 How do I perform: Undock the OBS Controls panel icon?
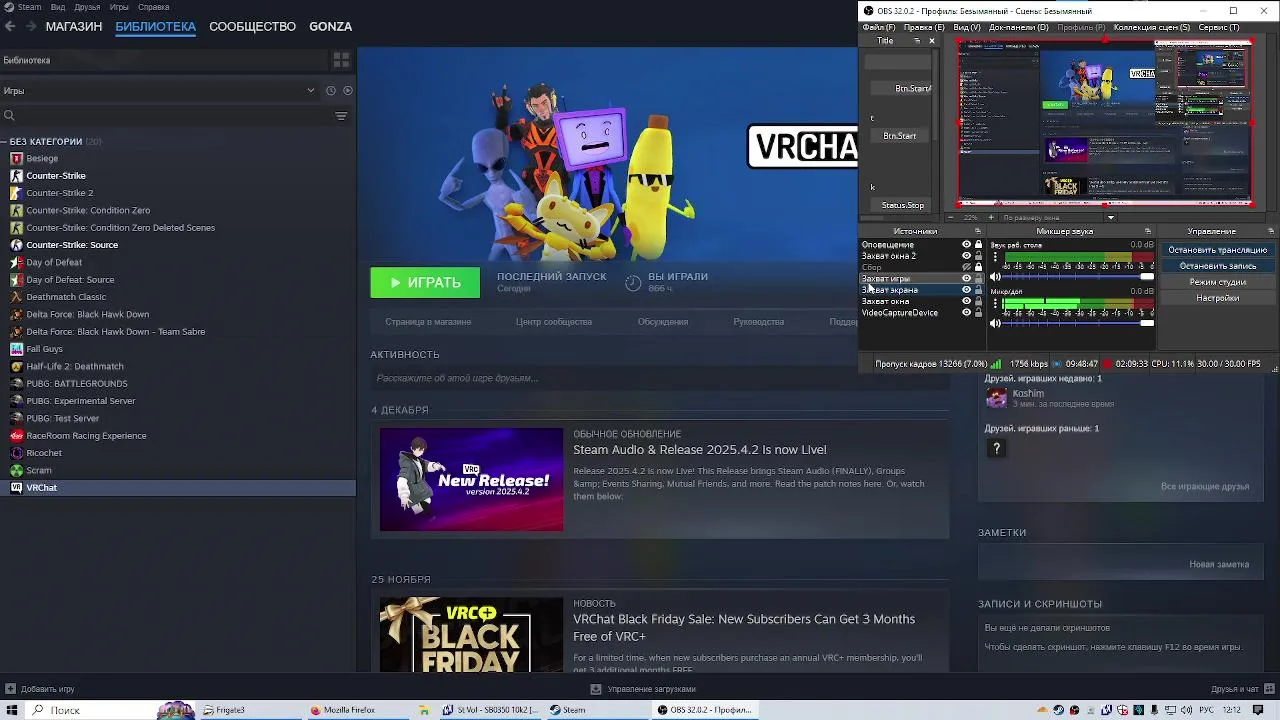(1270, 231)
